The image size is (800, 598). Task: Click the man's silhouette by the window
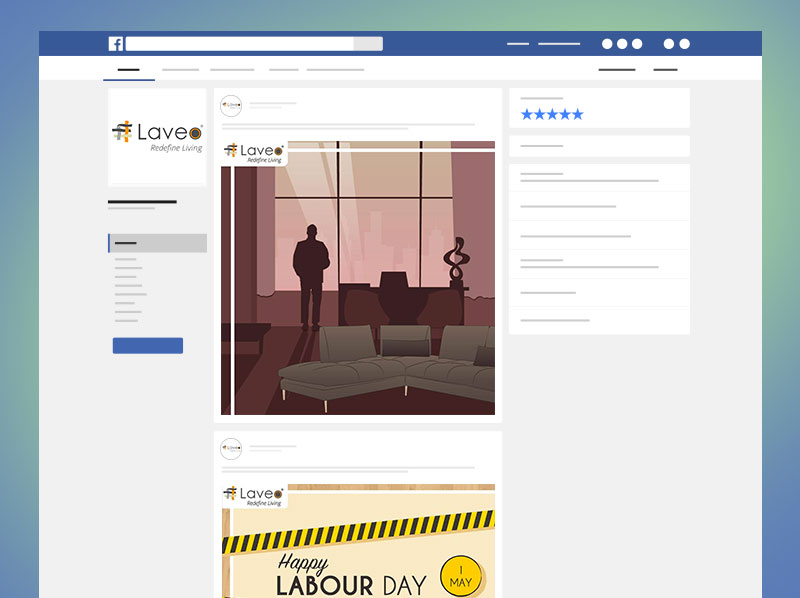pos(309,275)
